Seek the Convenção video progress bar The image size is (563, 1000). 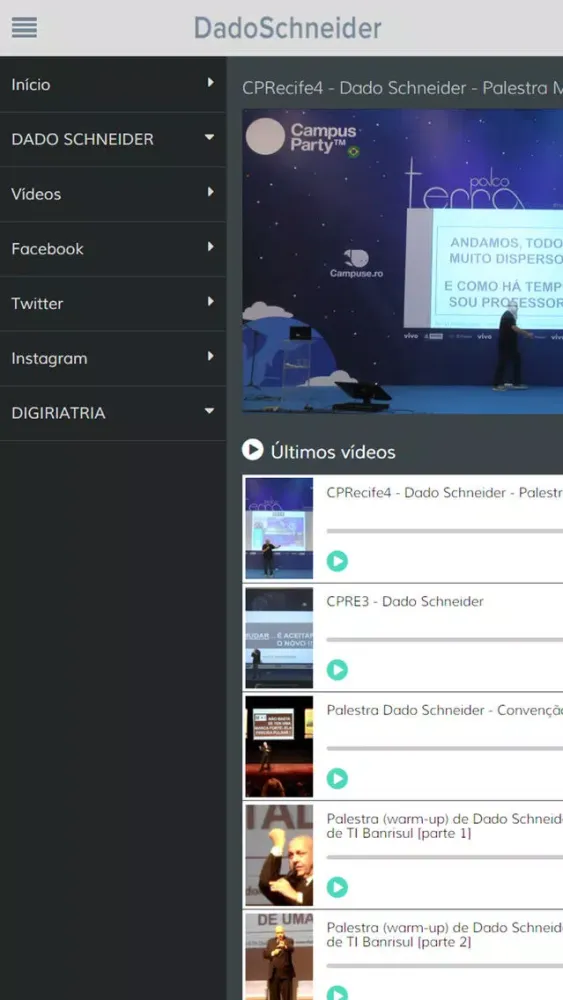tap(444, 748)
